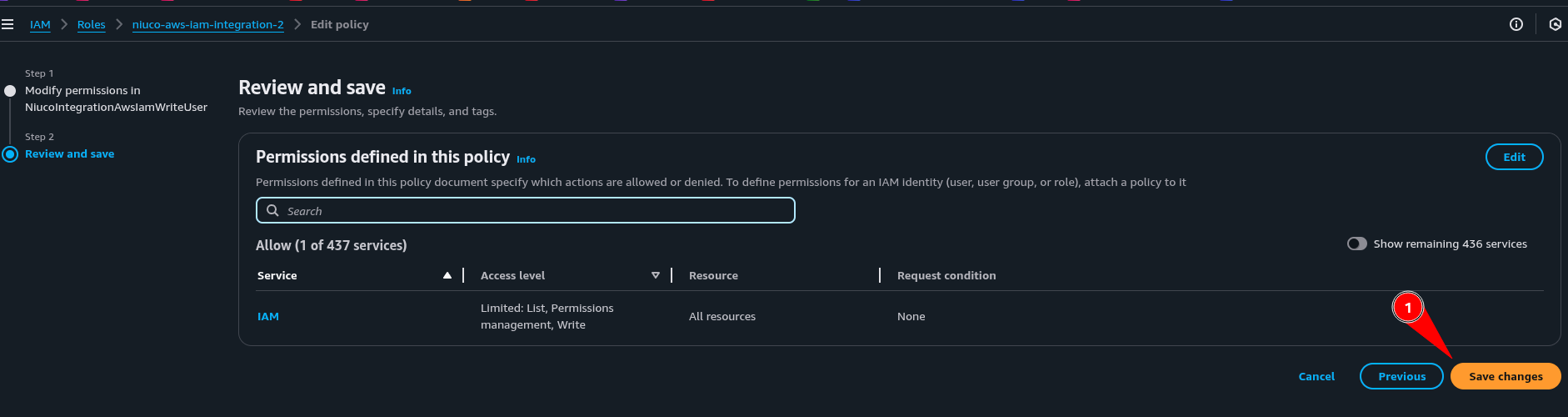Click the Service column header
The image size is (1568, 417).
coord(277,275)
